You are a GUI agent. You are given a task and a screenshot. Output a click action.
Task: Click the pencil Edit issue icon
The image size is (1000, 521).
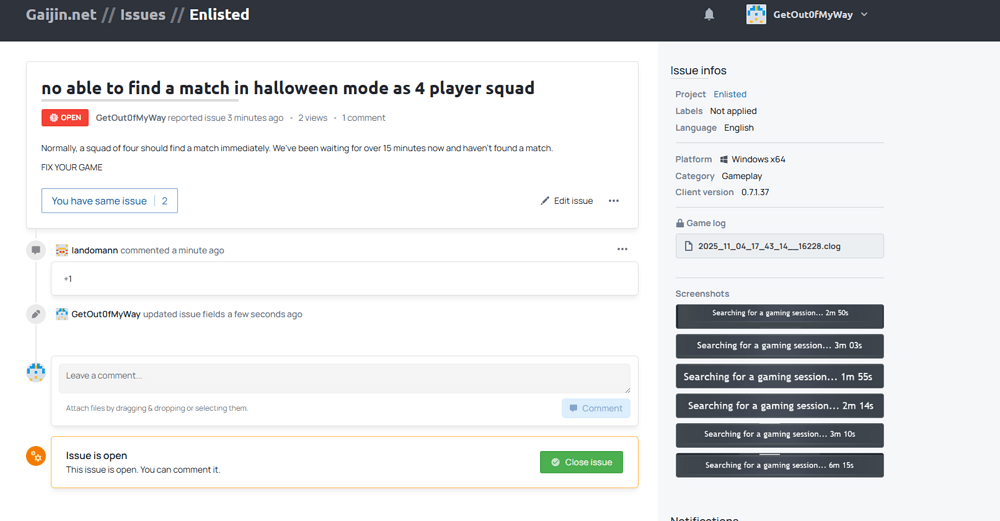pos(545,201)
